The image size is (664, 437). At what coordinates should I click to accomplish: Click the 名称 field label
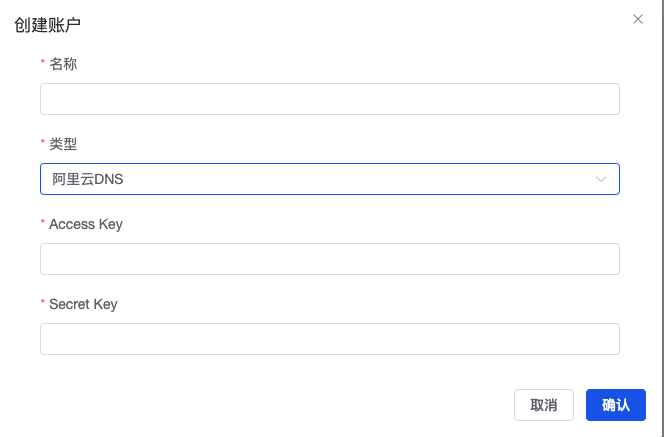pos(63,64)
